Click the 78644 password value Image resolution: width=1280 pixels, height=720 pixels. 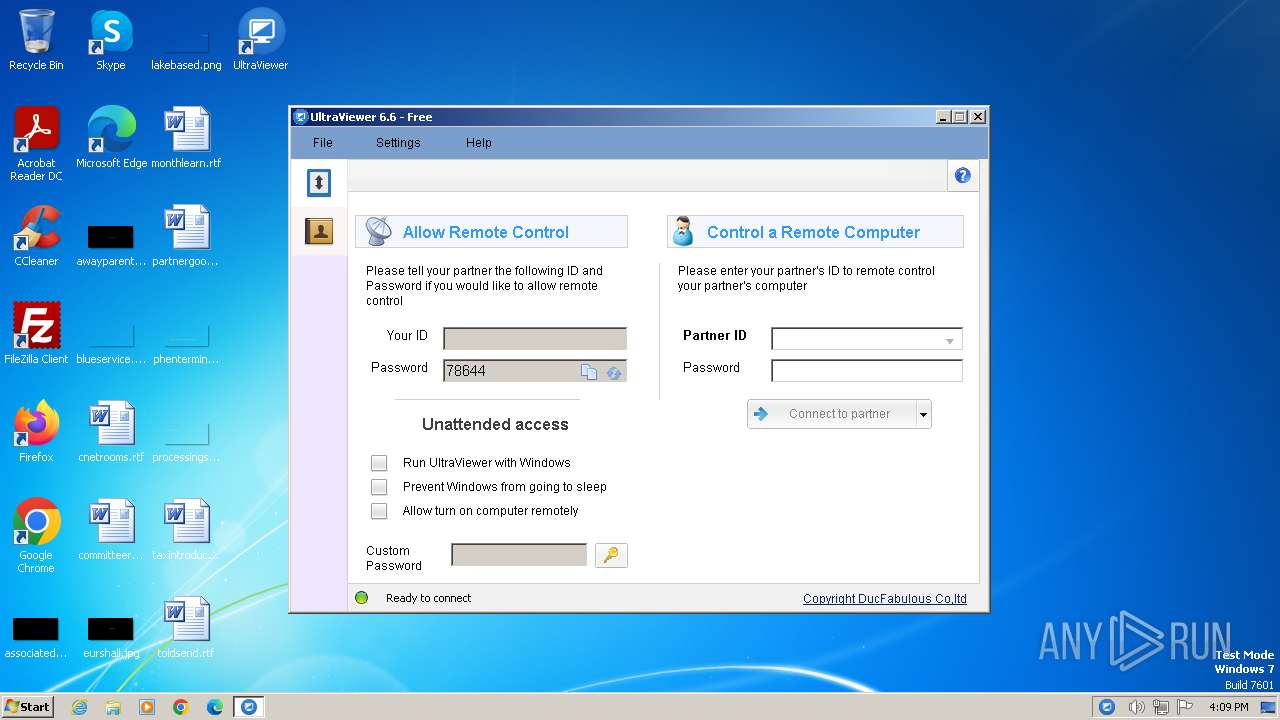tap(466, 371)
